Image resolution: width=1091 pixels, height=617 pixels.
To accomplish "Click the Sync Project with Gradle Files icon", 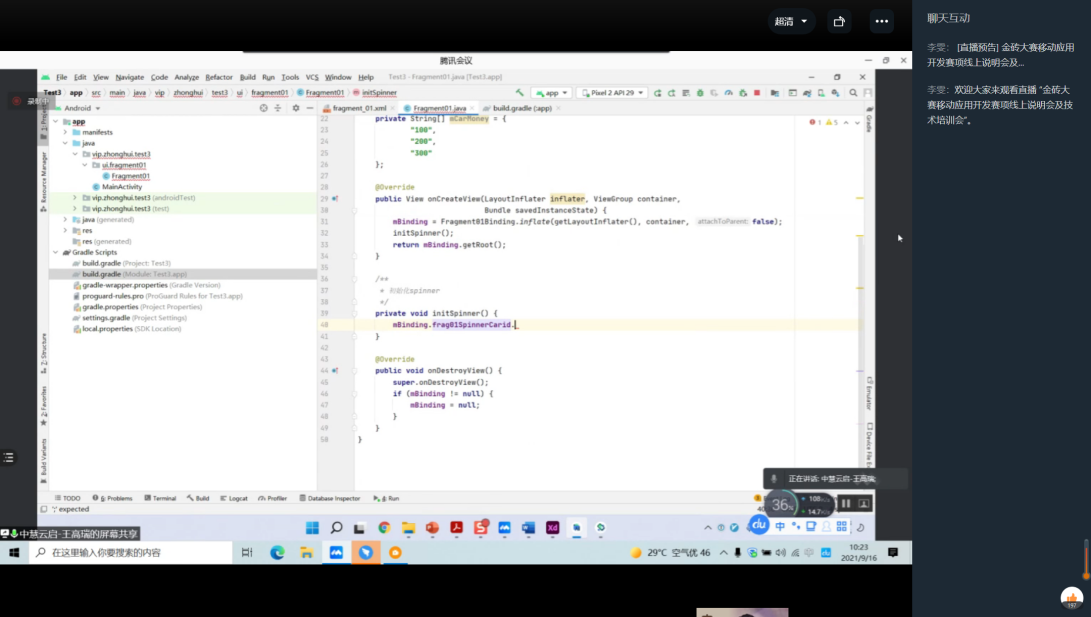I will [x=807, y=93].
